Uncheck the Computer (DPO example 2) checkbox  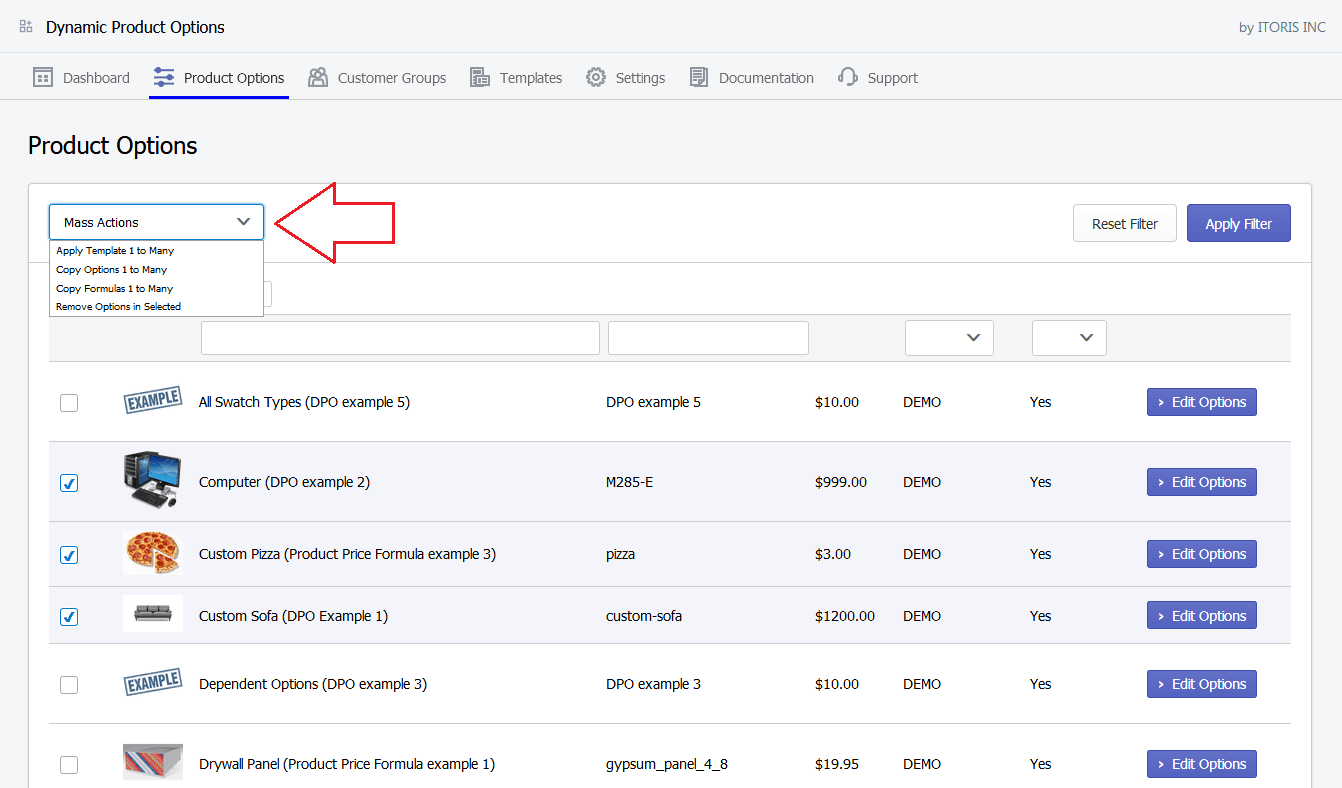pyautogui.click(x=69, y=483)
